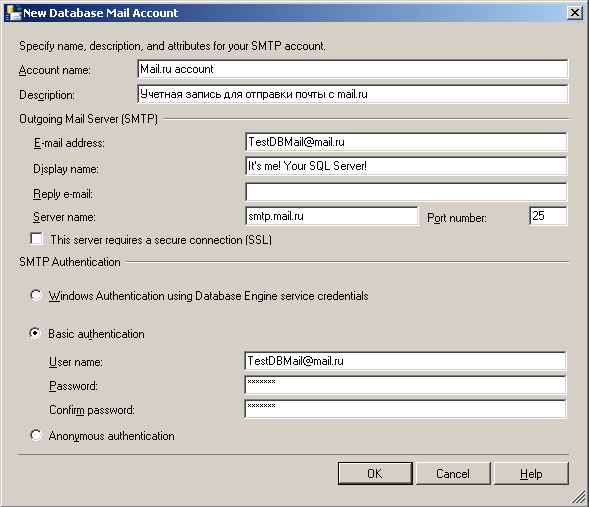
Task: Click the 'Port number:' label
Action: click(457, 218)
